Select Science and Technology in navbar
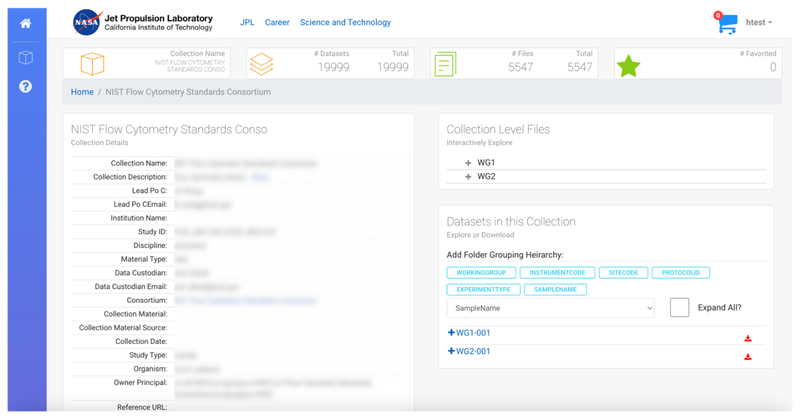This screenshot has width=800, height=418. (x=345, y=22)
